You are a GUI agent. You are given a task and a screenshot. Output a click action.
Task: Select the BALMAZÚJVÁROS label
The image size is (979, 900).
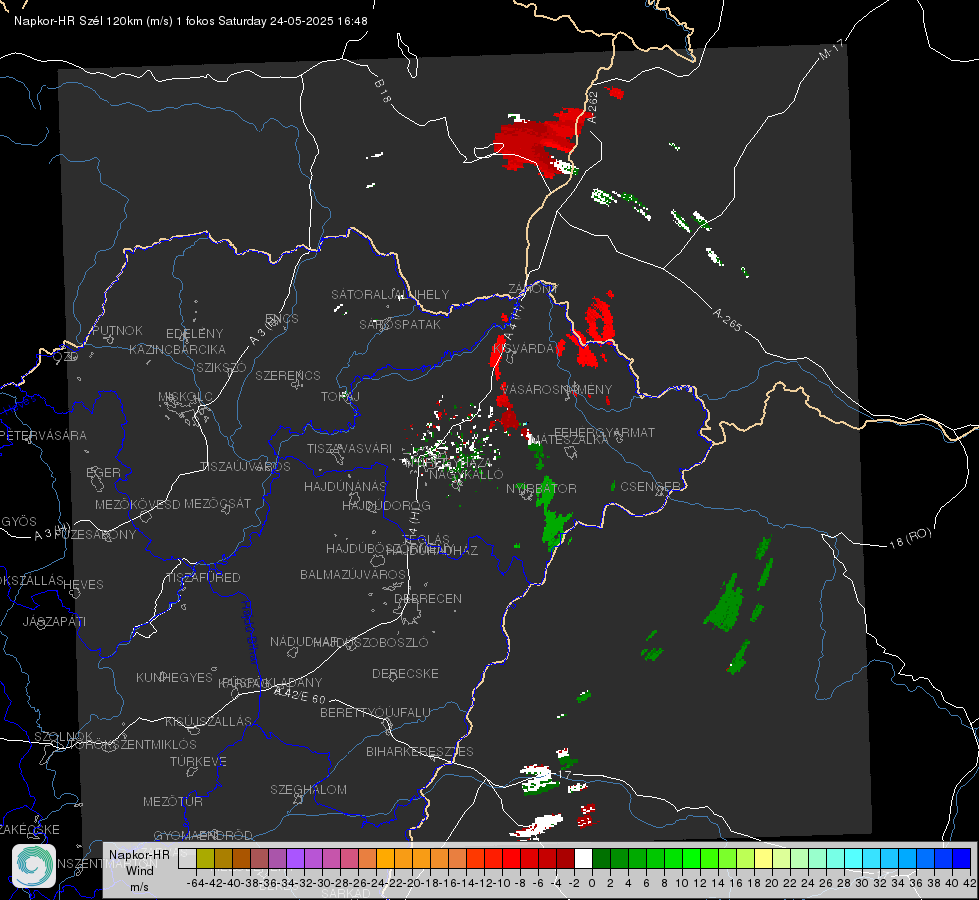(x=353, y=574)
